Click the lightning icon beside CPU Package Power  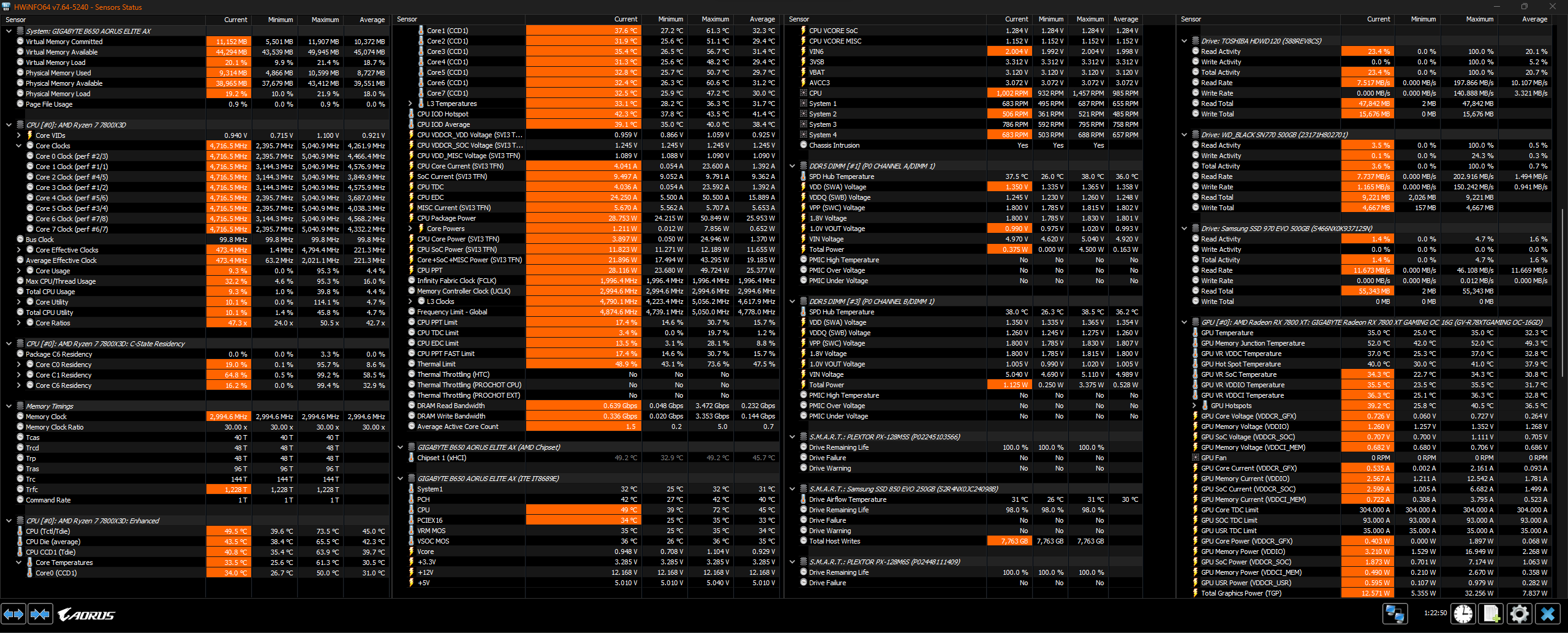(x=412, y=218)
